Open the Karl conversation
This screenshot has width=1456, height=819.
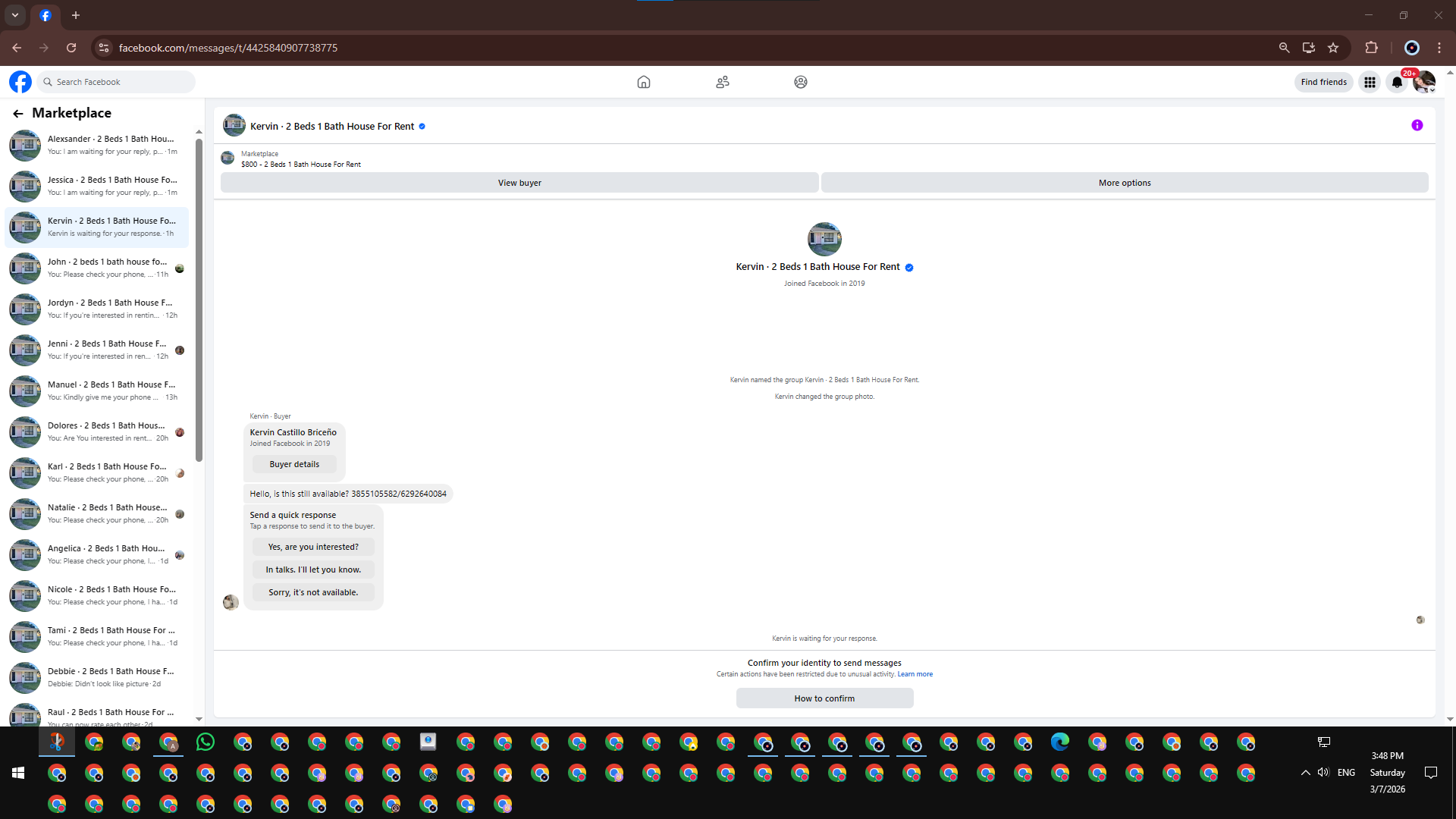point(97,472)
